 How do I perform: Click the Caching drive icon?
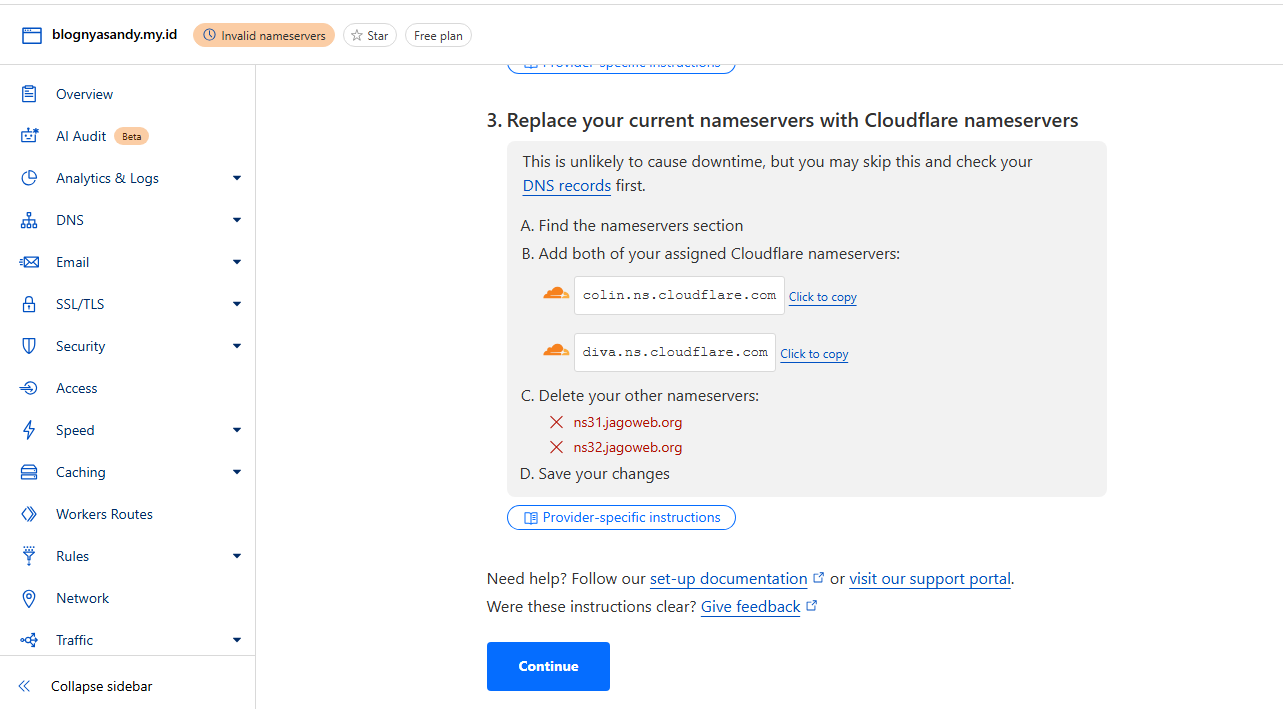tap(29, 472)
